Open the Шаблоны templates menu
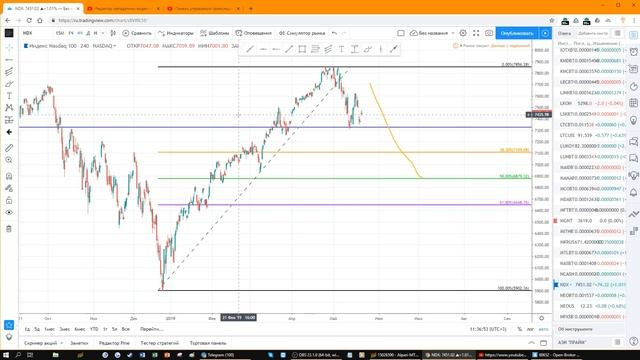The image size is (640, 360). click(x=214, y=33)
